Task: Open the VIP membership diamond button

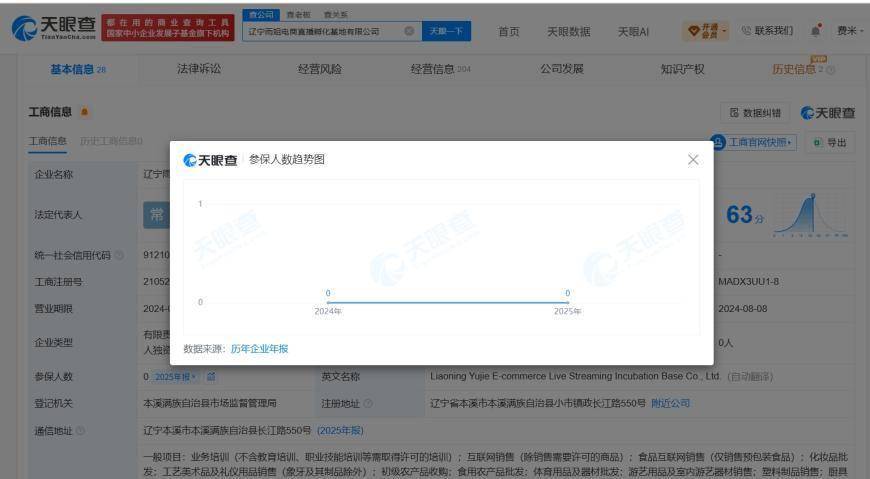Action: tap(705, 31)
